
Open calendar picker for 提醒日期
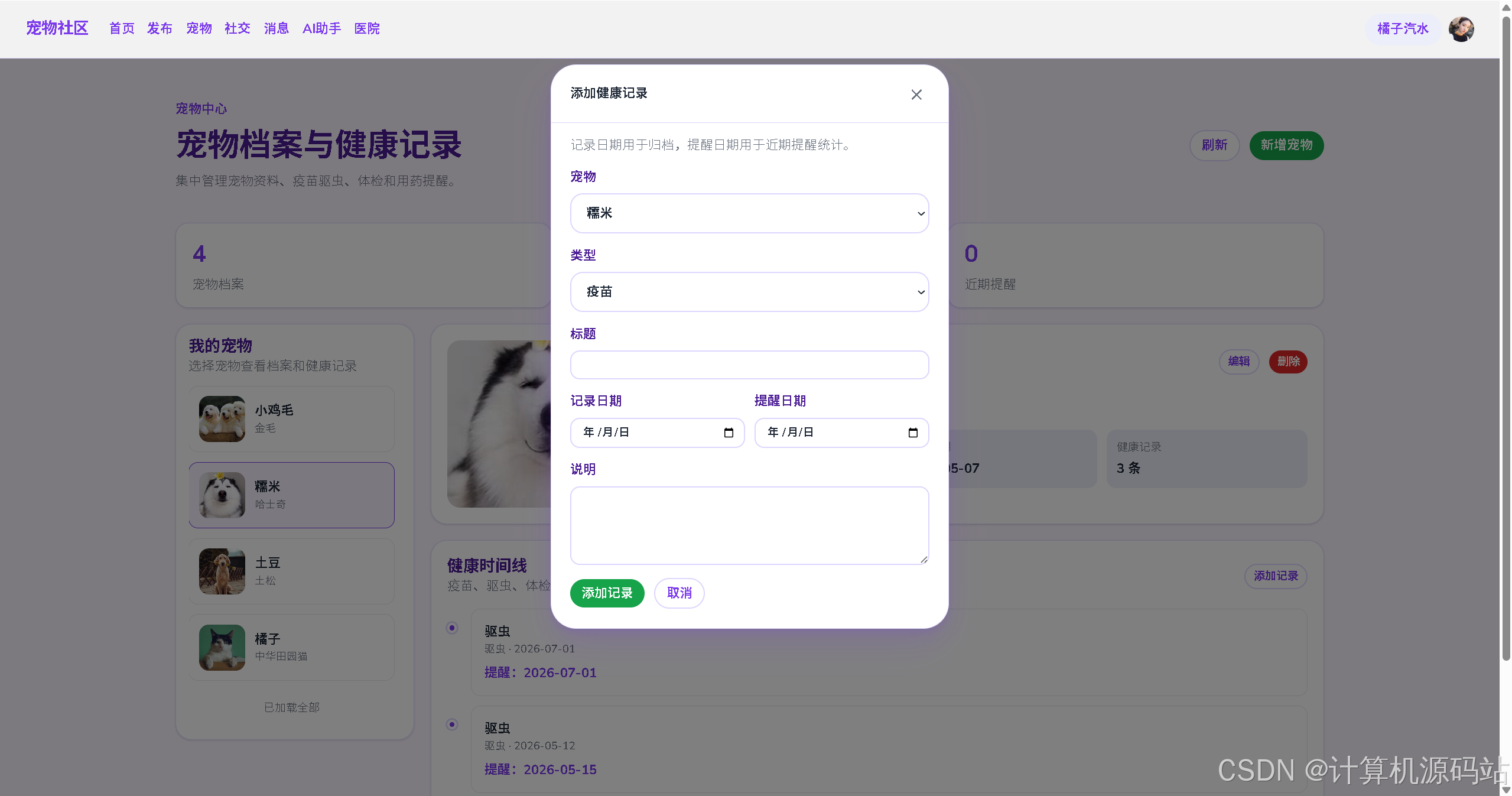click(913, 433)
